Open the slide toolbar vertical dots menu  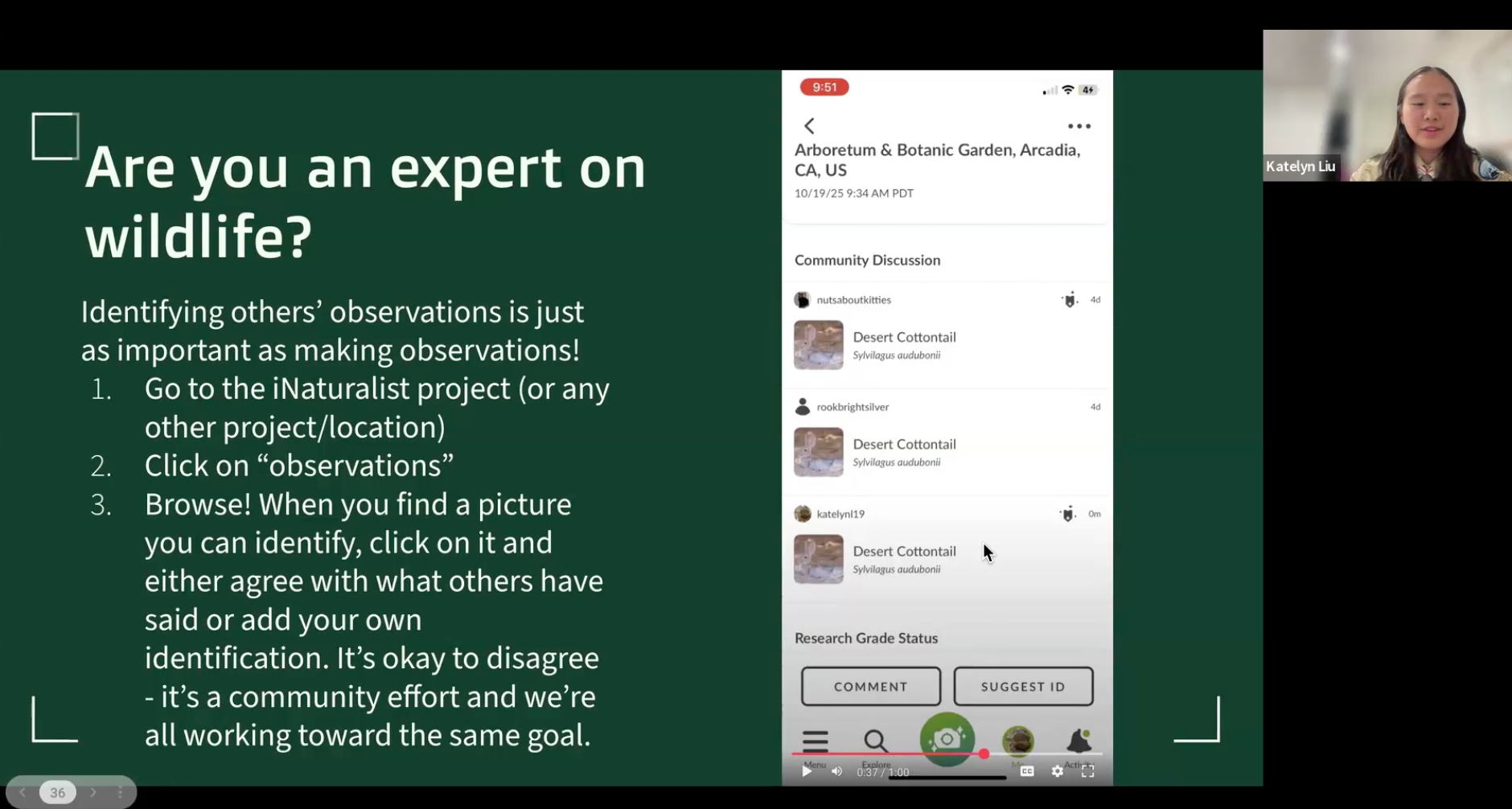point(120,793)
